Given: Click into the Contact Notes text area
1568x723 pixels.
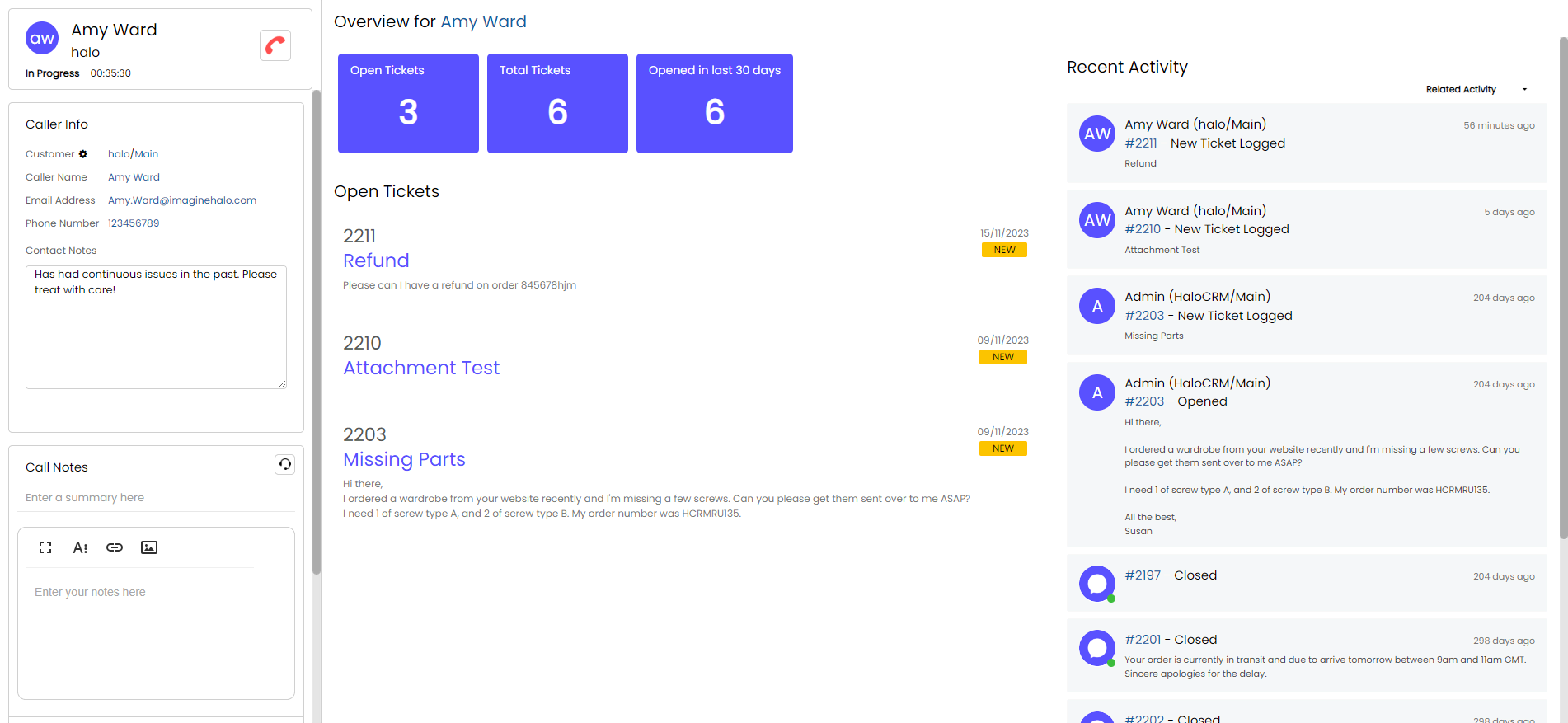Looking at the screenshot, I should click(x=156, y=326).
